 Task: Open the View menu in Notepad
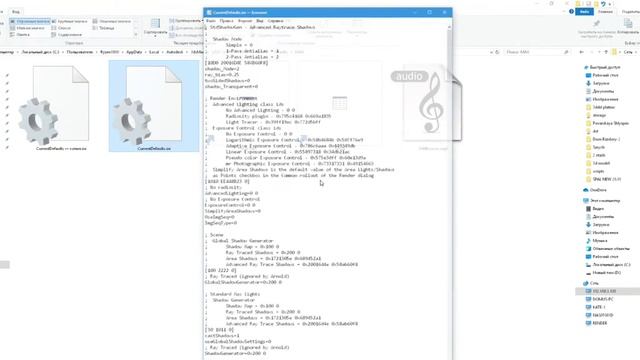tap(260, 21)
